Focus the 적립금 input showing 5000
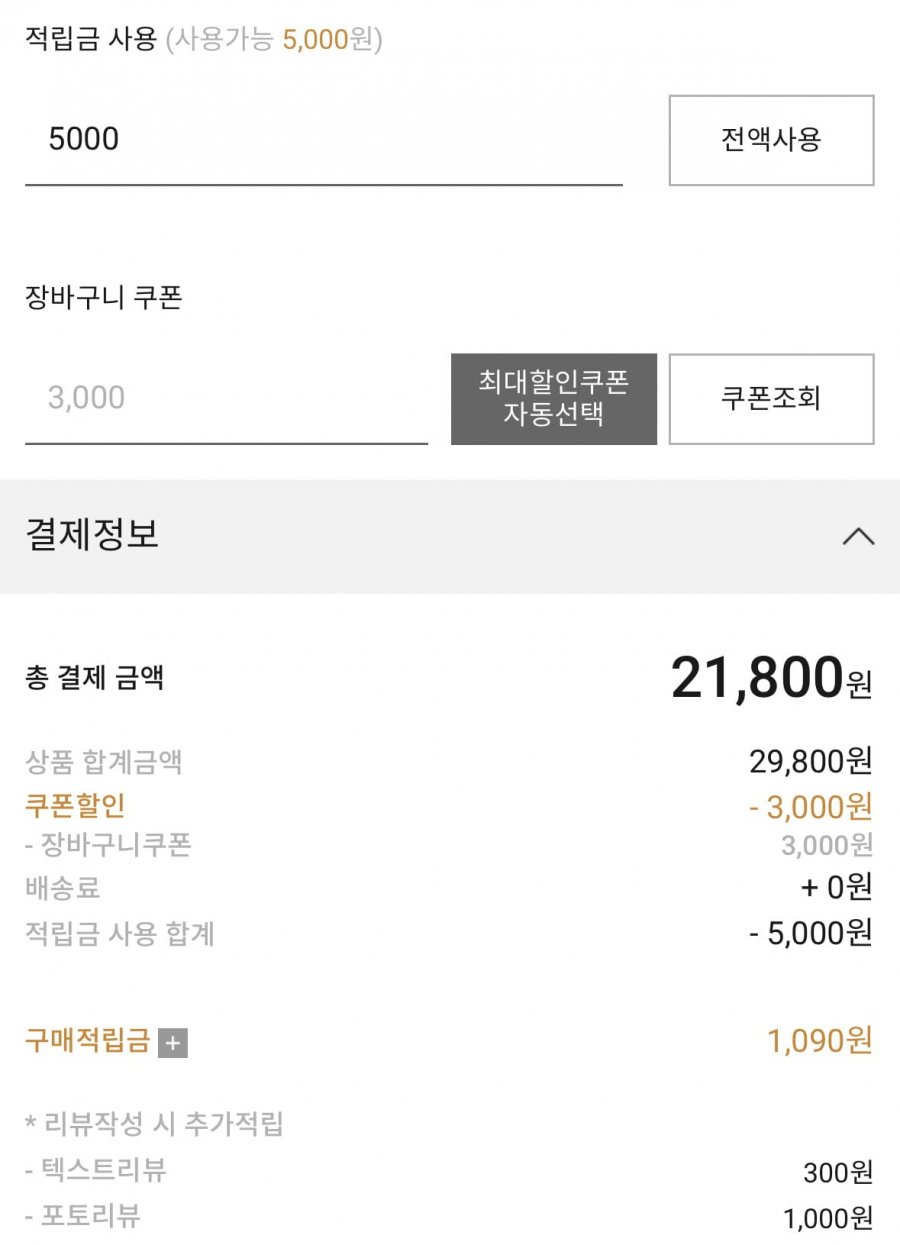The height and width of the screenshot is (1245, 900). click(323, 140)
